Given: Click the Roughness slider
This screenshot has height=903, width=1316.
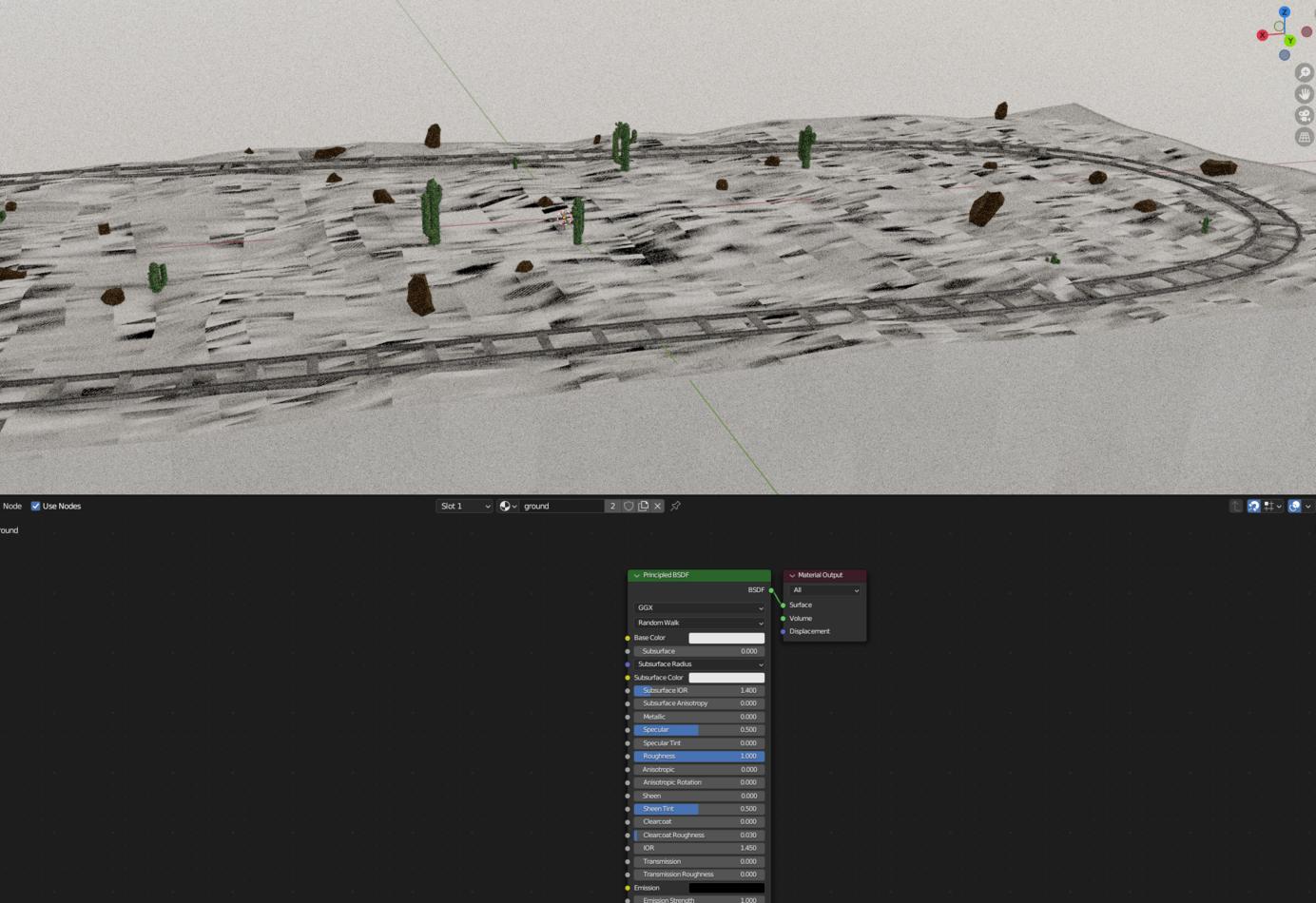Looking at the screenshot, I should [700, 757].
